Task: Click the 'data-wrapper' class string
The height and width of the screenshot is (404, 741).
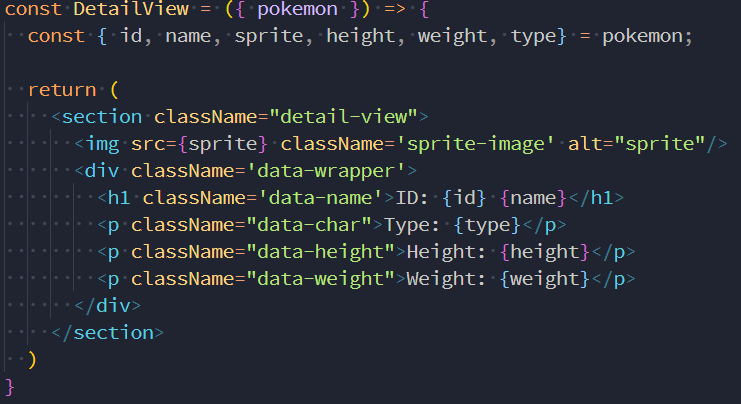Action: (x=326, y=171)
